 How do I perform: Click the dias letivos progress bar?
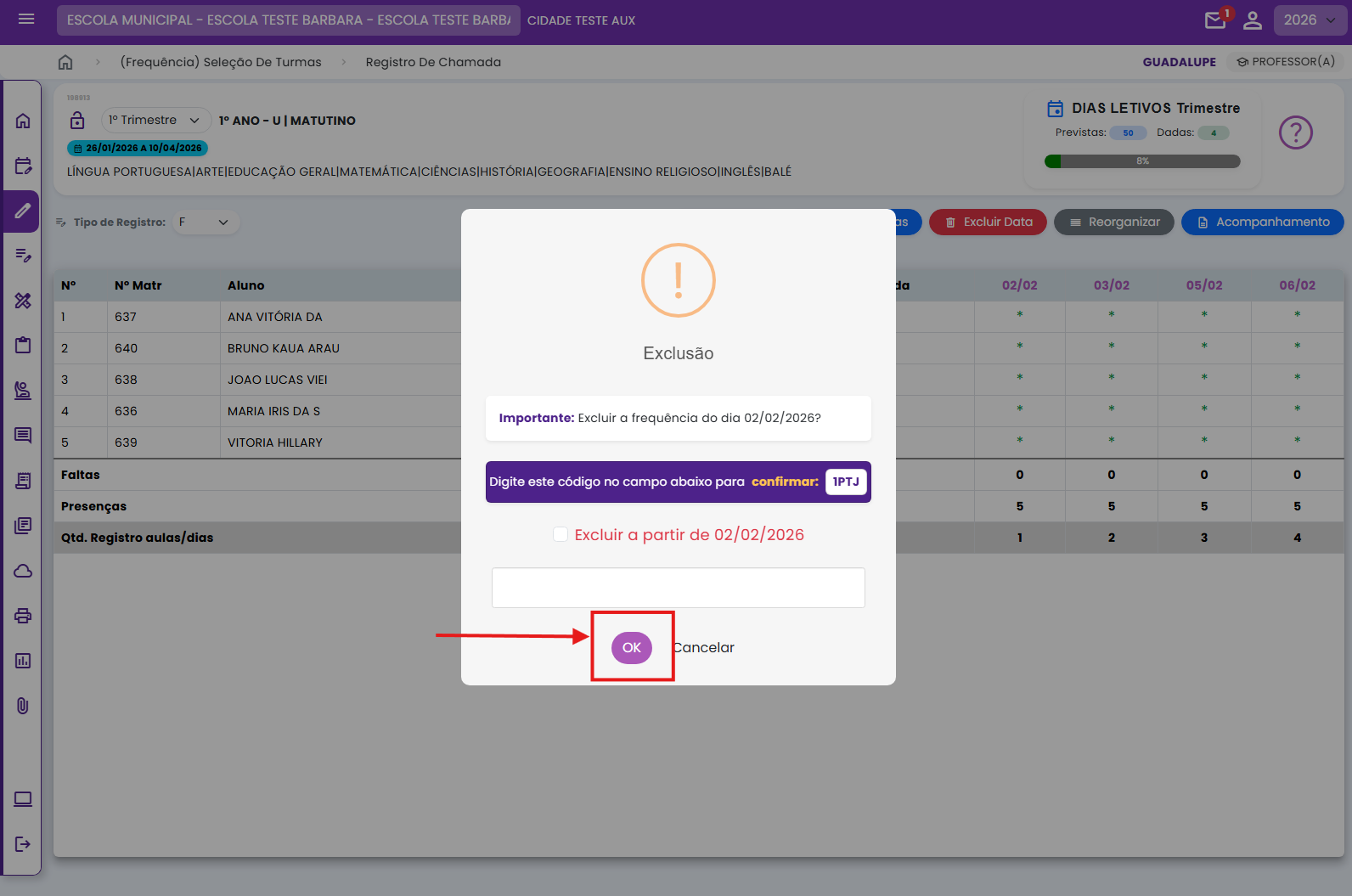click(1142, 161)
